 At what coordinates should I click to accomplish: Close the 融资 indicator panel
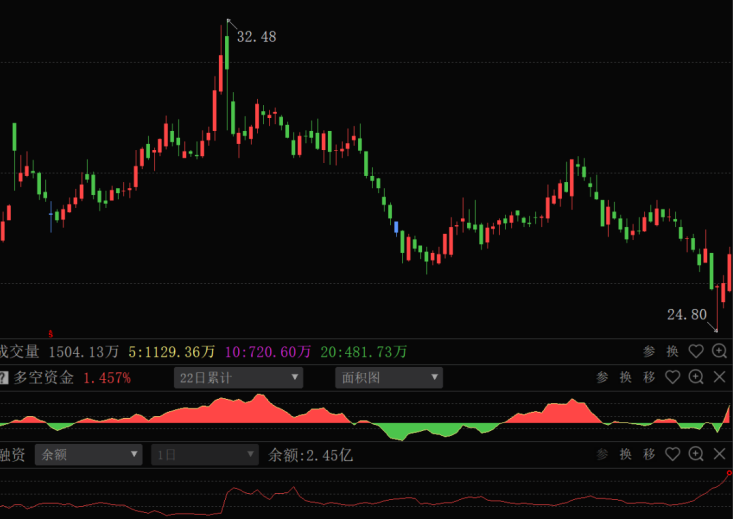719,454
